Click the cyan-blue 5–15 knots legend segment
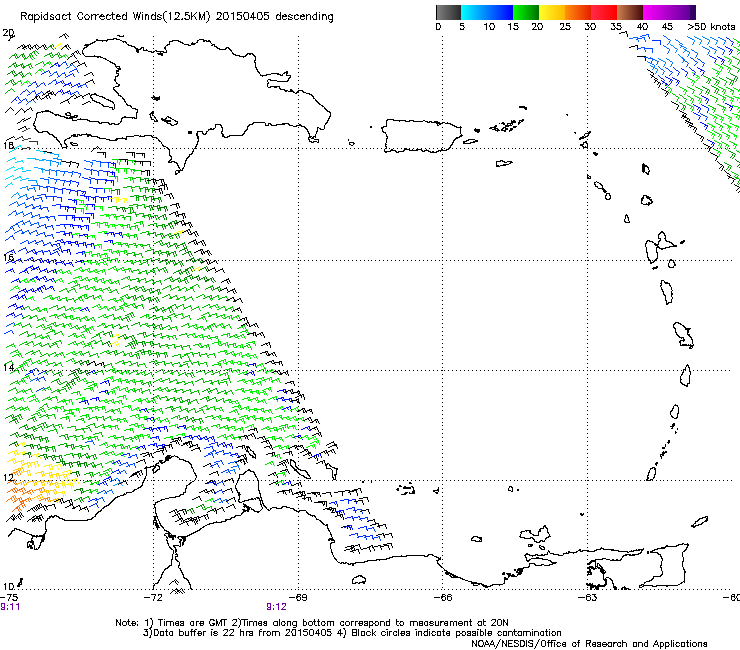Image resolution: width=740 pixels, height=650 pixels. pos(487,12)
